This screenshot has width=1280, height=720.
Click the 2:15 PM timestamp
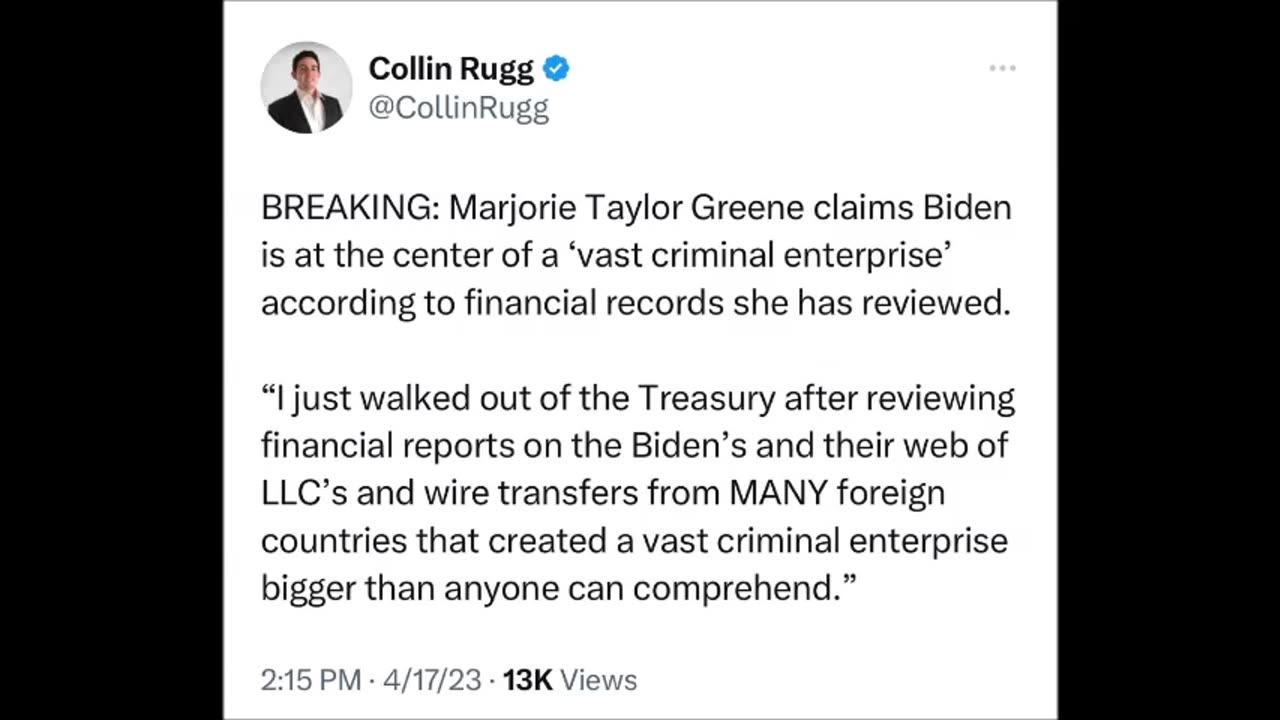click(311, 680)
